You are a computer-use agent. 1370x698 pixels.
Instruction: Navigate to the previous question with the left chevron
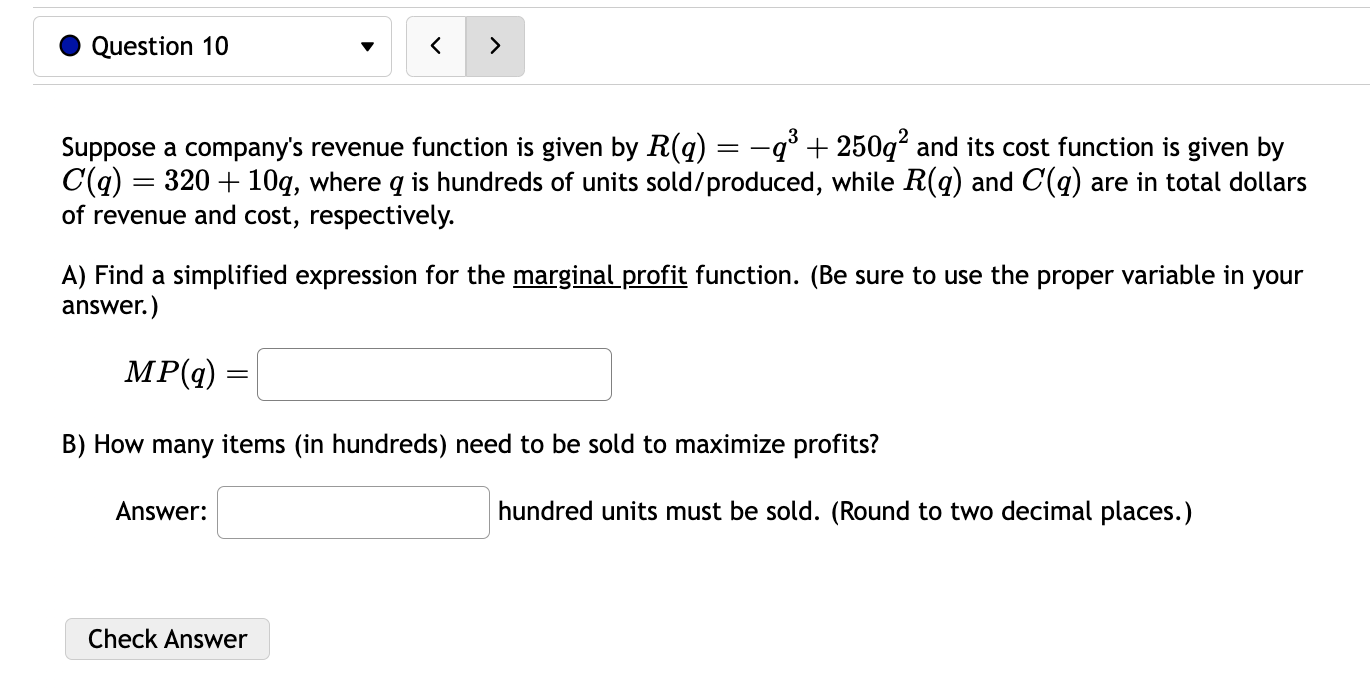[435, 46]
